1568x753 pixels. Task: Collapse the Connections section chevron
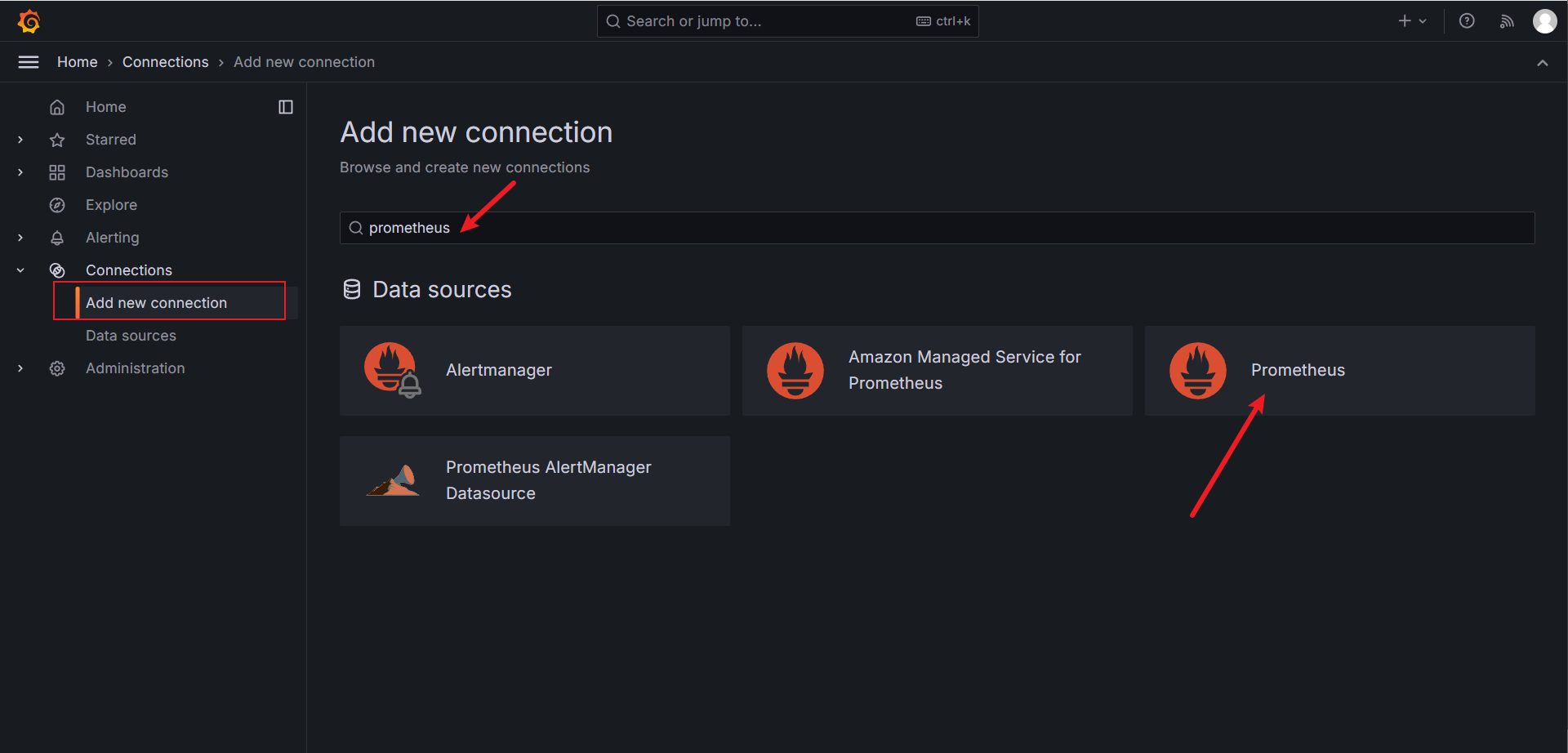point(20,270)
